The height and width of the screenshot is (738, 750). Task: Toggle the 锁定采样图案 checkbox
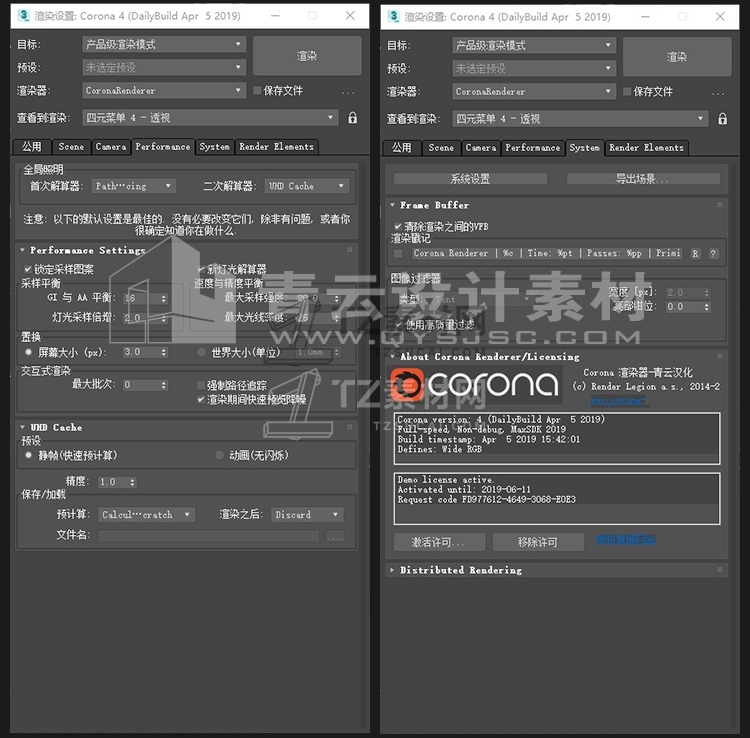[x=28, y=269]
